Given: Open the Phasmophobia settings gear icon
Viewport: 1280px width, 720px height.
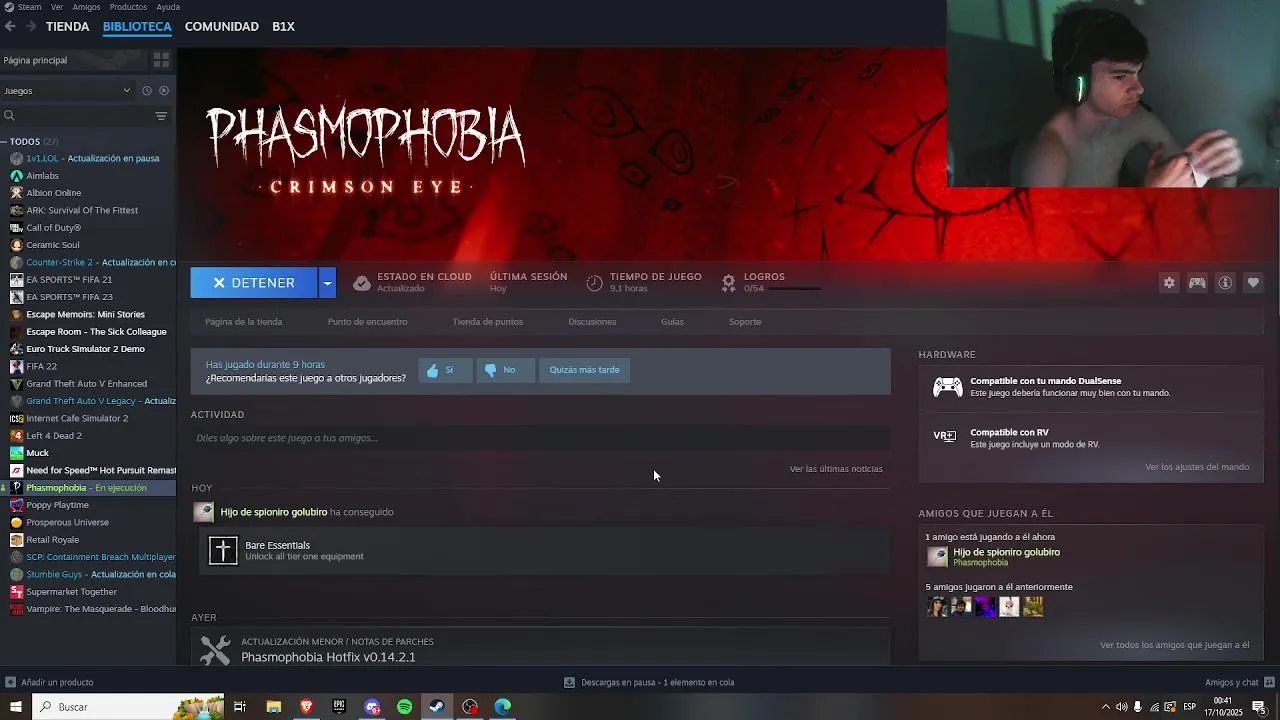Looking at the screenshot, I should (x=1169, y=283).
